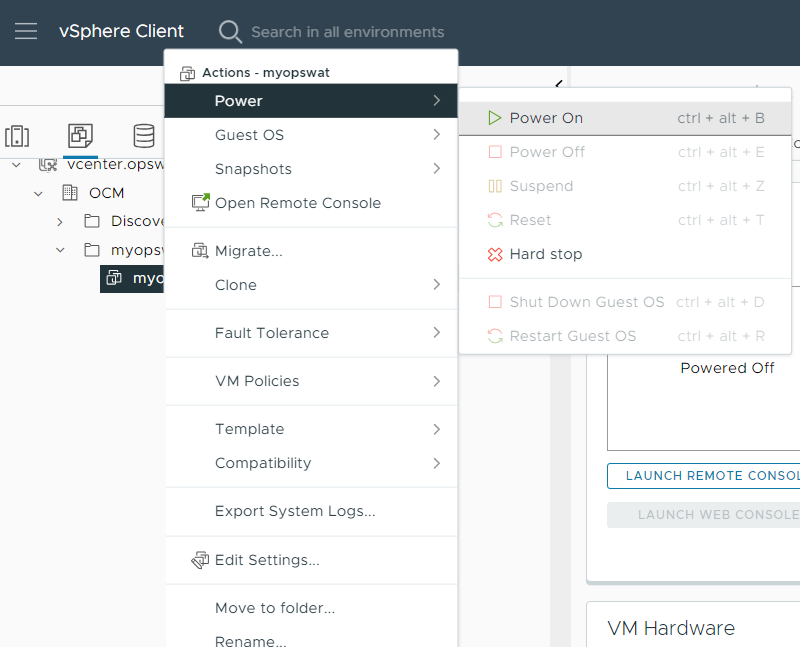Click the Power Off square icon
800x647 pixels.
click(x=495, y=152)
